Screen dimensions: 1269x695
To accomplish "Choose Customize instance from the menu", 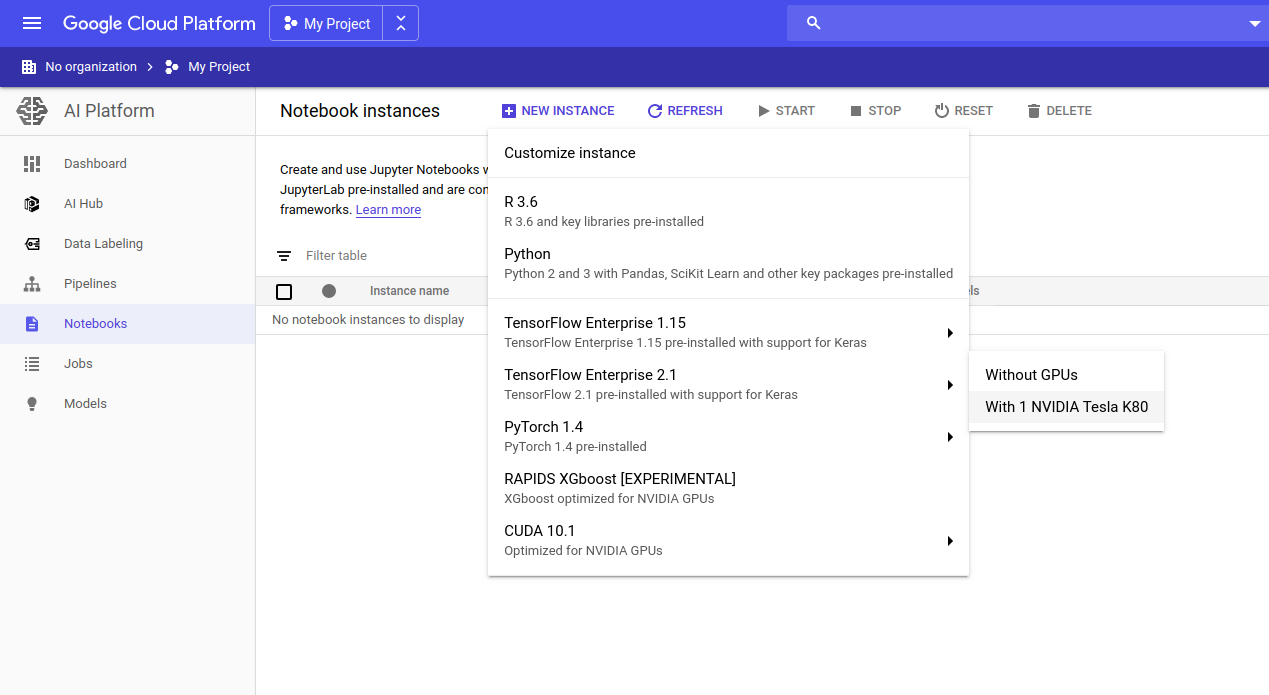I will pyautogui.click(x=728, y=153).
